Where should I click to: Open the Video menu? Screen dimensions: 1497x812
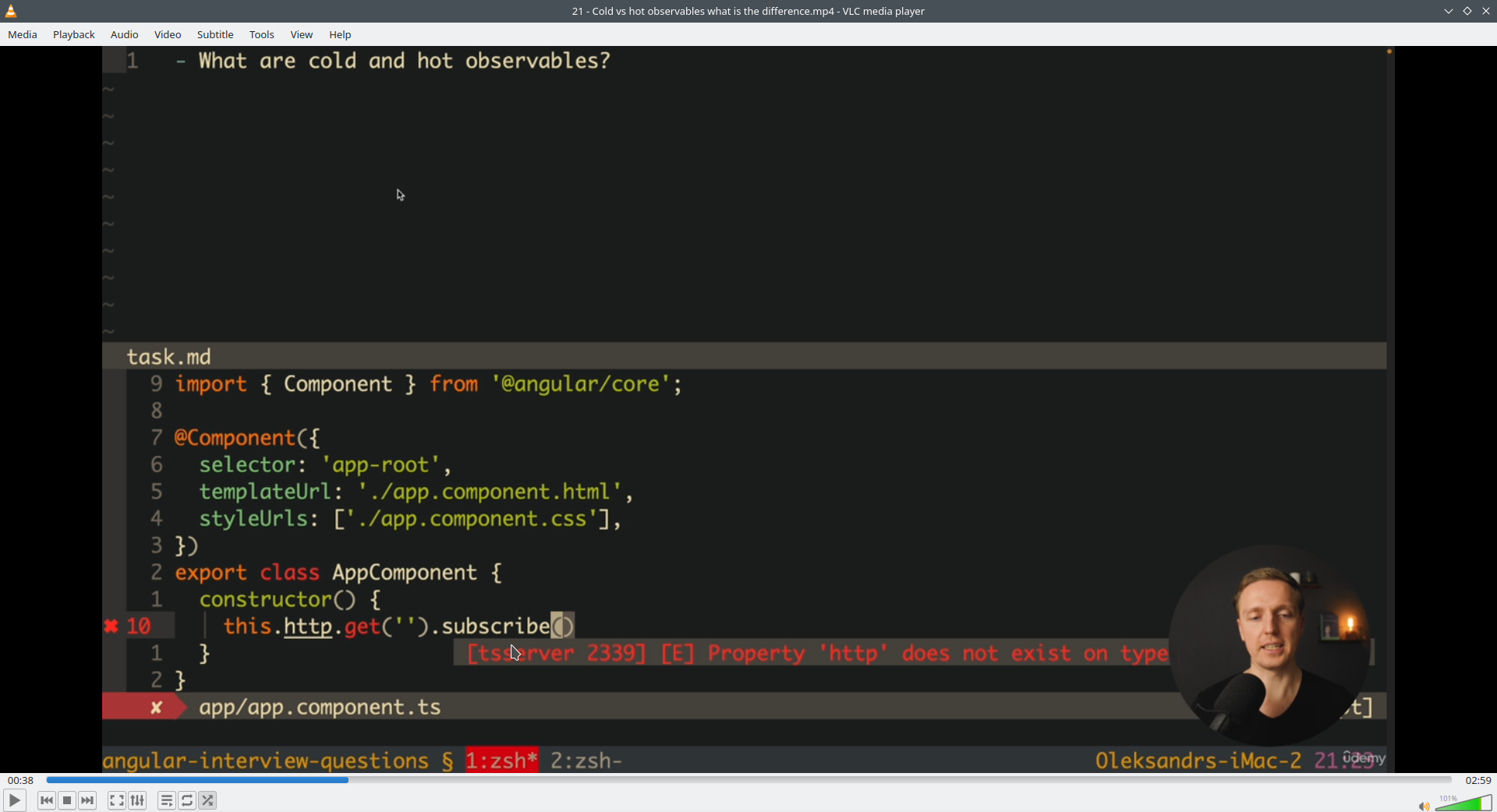[168, 34]
